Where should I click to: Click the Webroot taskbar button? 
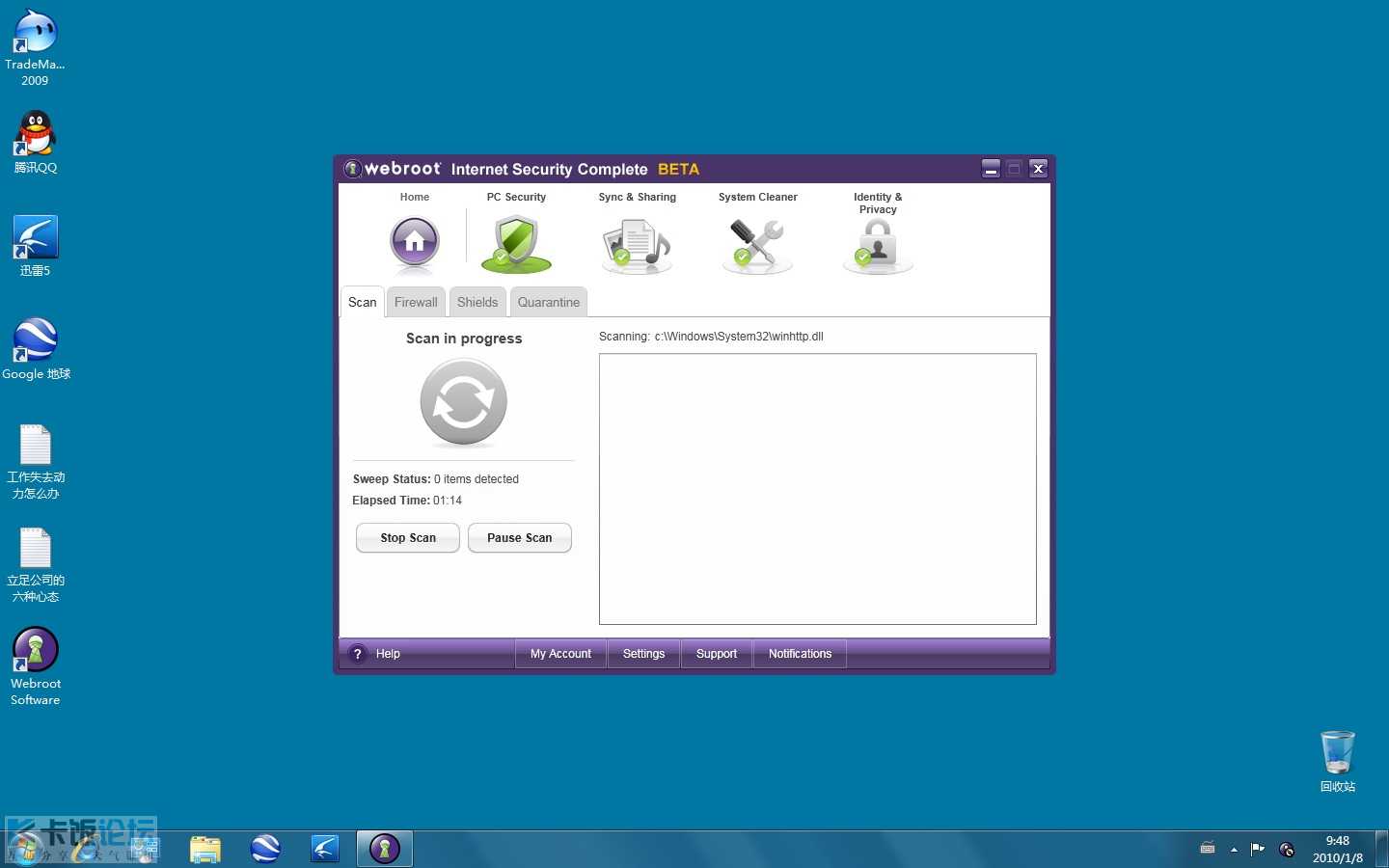point(384,849)
